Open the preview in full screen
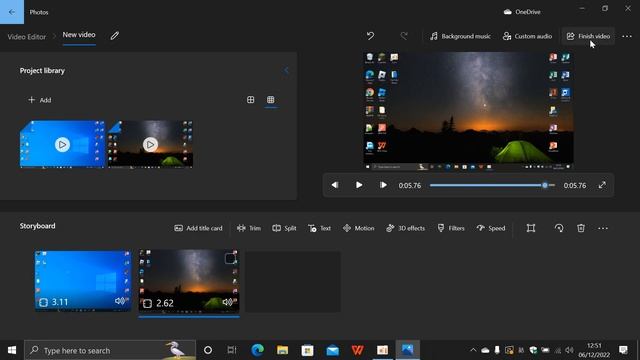The image size is (640, 360). coord(602,185)
